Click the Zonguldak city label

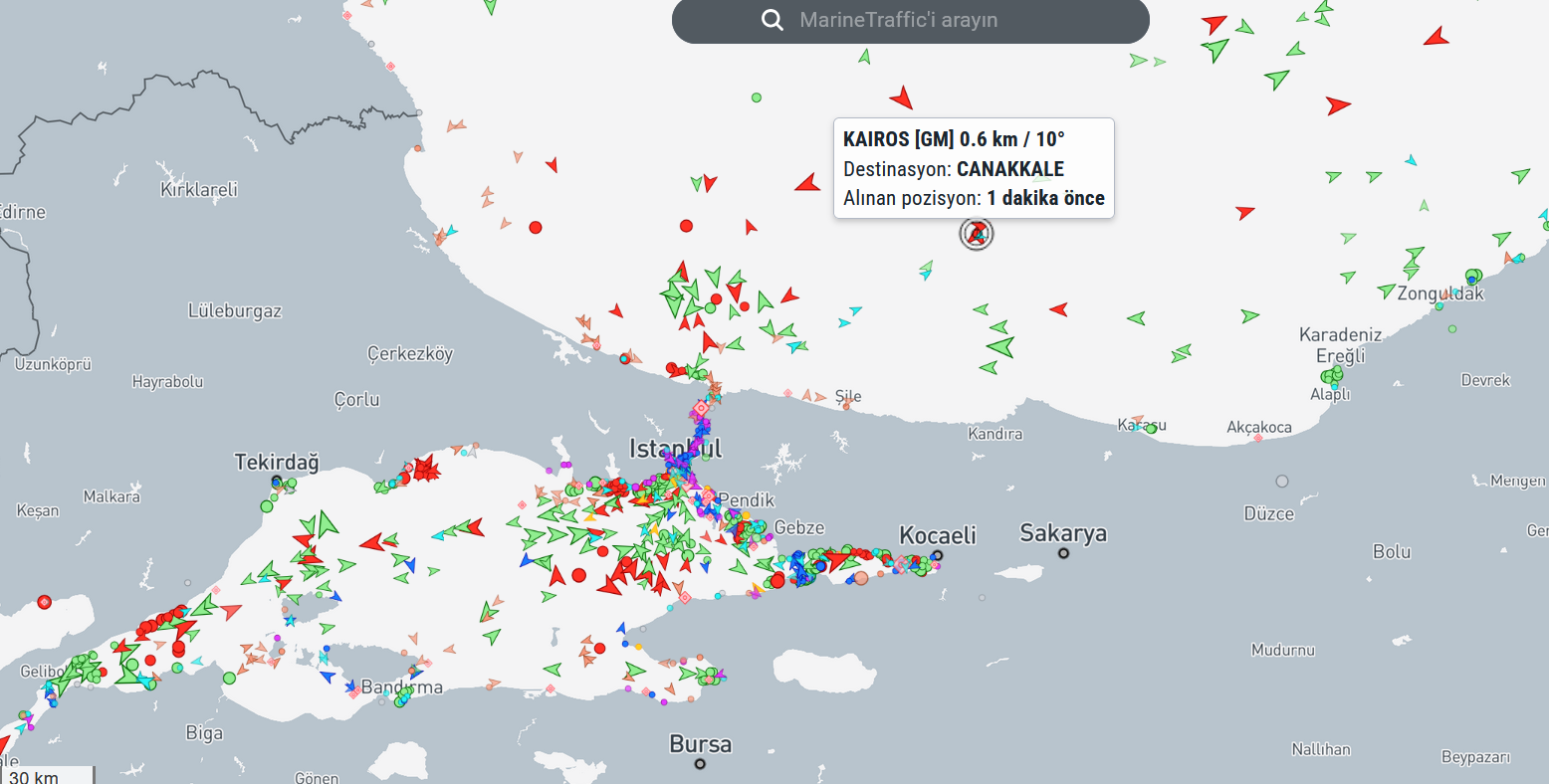[1439, 294]
